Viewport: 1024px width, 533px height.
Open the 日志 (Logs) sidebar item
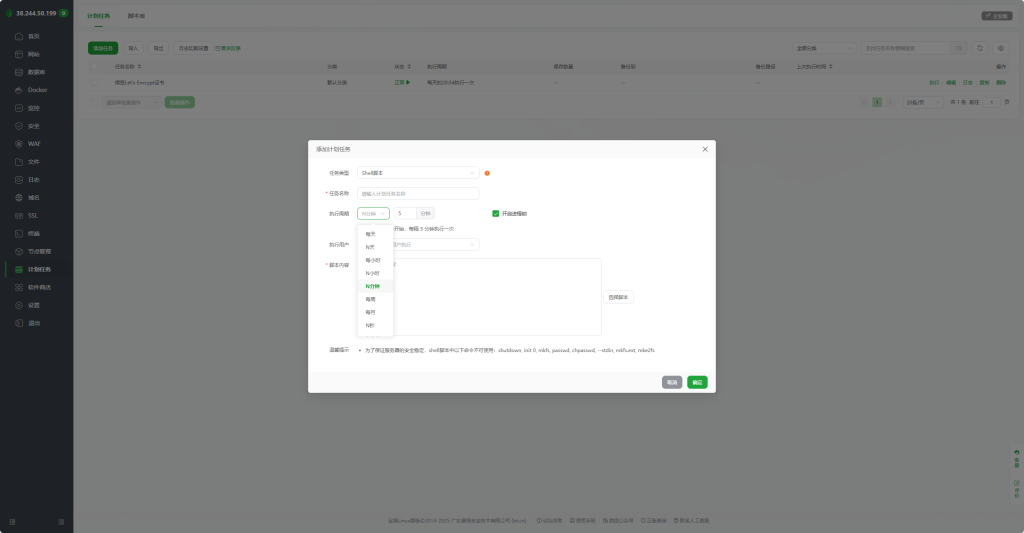point(34,180)
